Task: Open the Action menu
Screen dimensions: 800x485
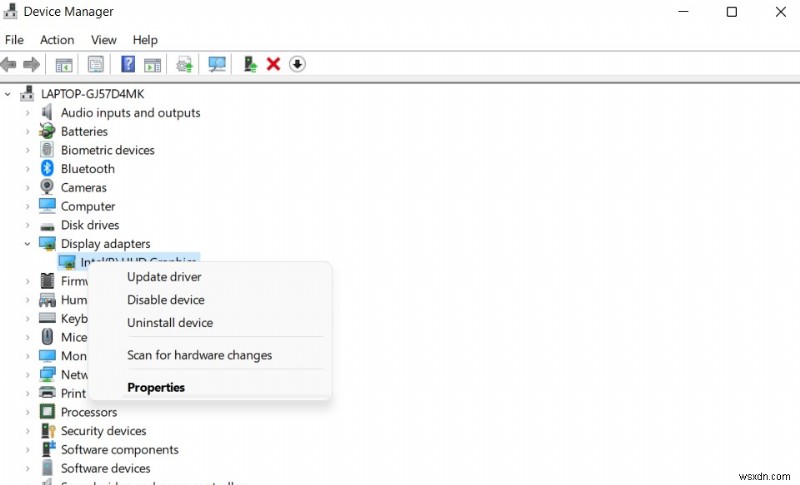Action: (57, 40)
